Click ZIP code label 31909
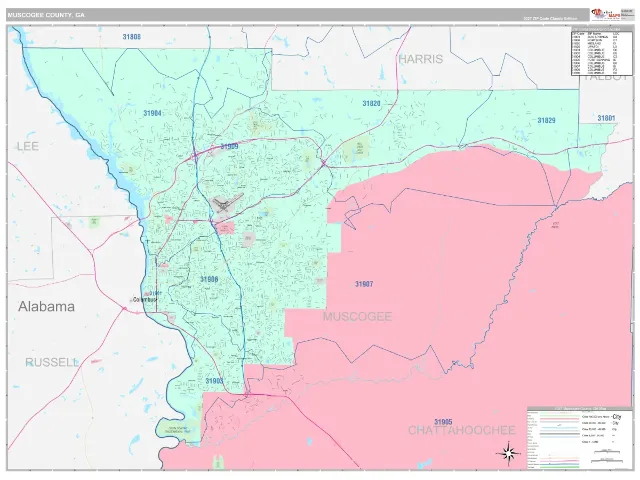The height and width of the screenshot is (480, 640). click(229, 147)
